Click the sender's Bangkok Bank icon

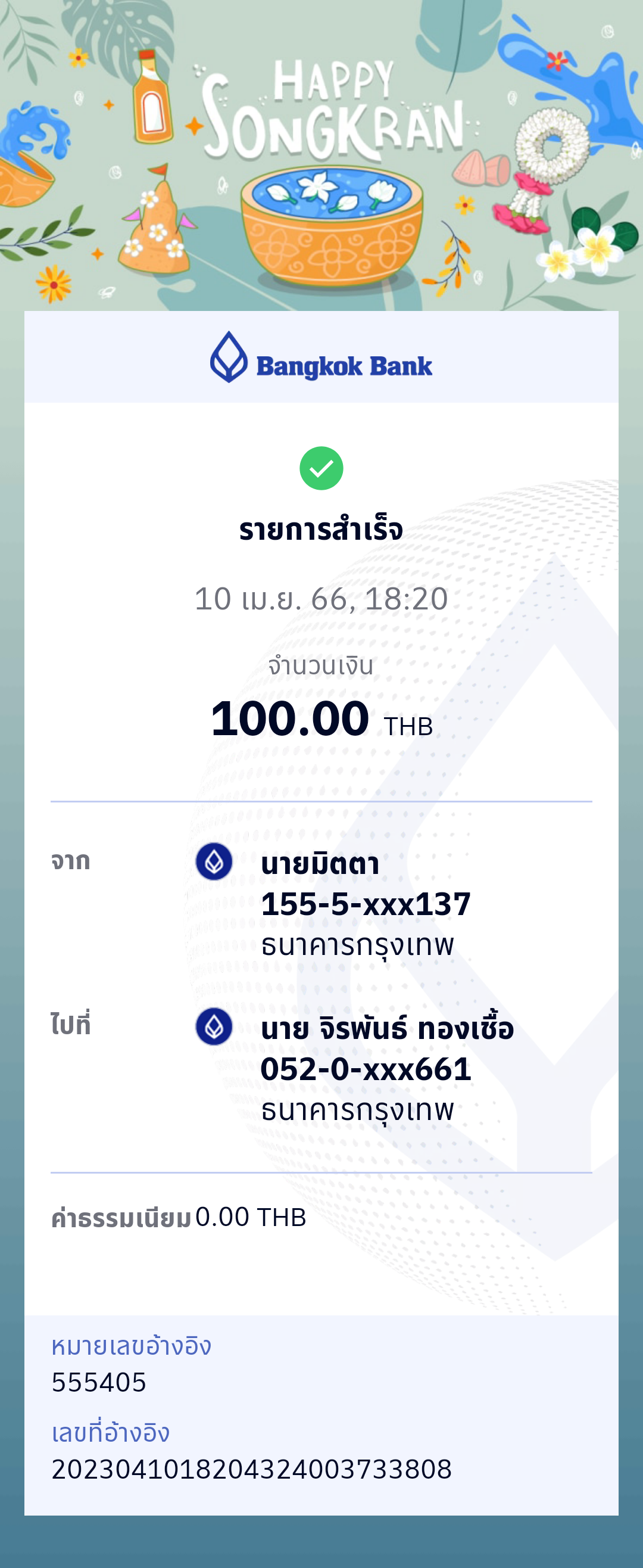[214, 861]
